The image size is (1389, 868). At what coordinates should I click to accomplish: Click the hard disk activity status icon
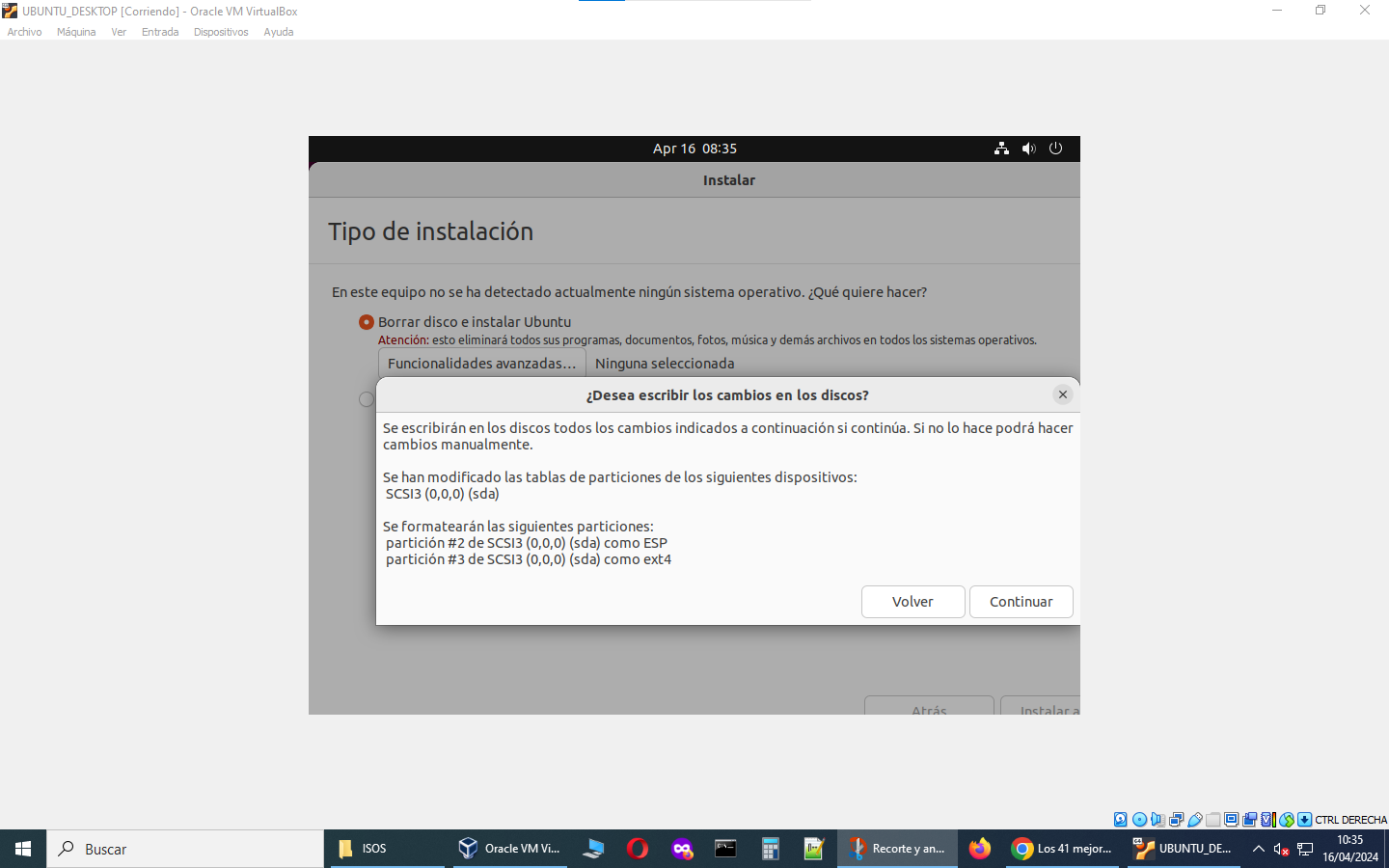click(1121, 820)
